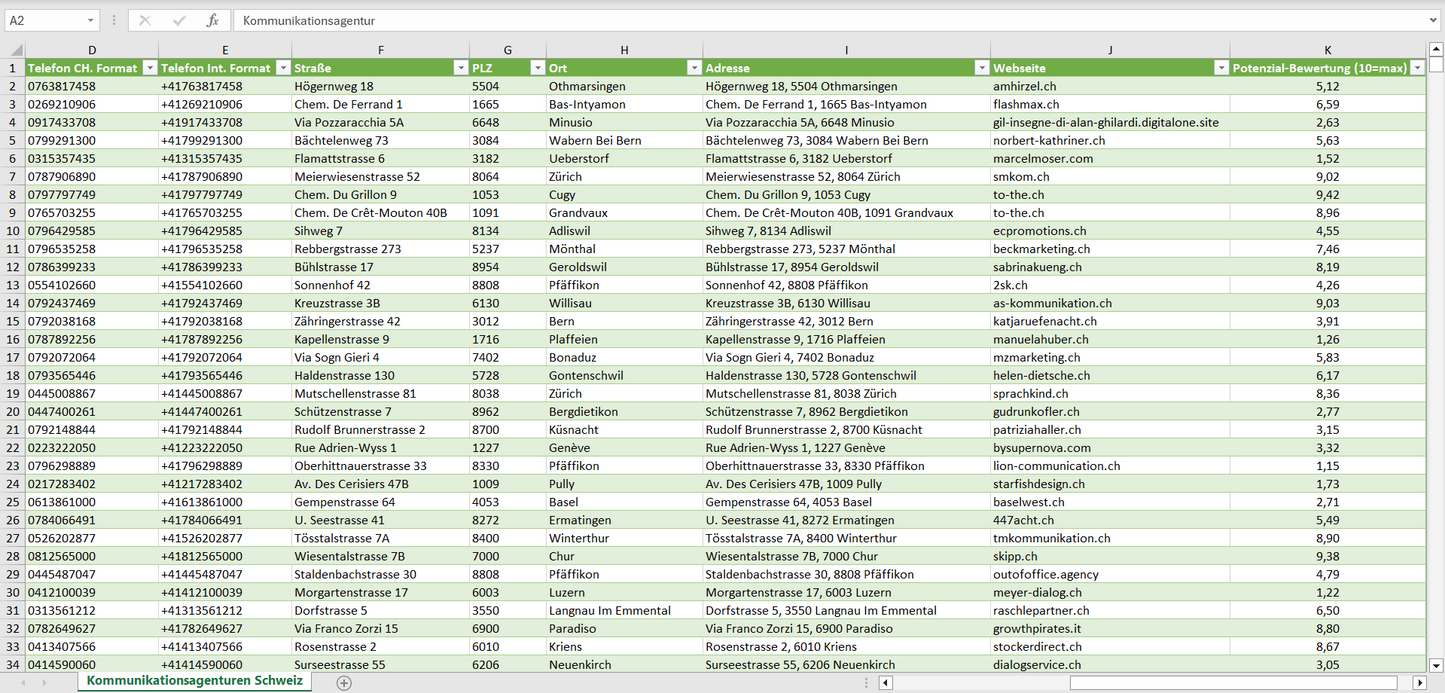Image resolution: width=1445 pixels, height=693 pixels.
Task: Click into the formula bar text field
Action: [800, 20]
